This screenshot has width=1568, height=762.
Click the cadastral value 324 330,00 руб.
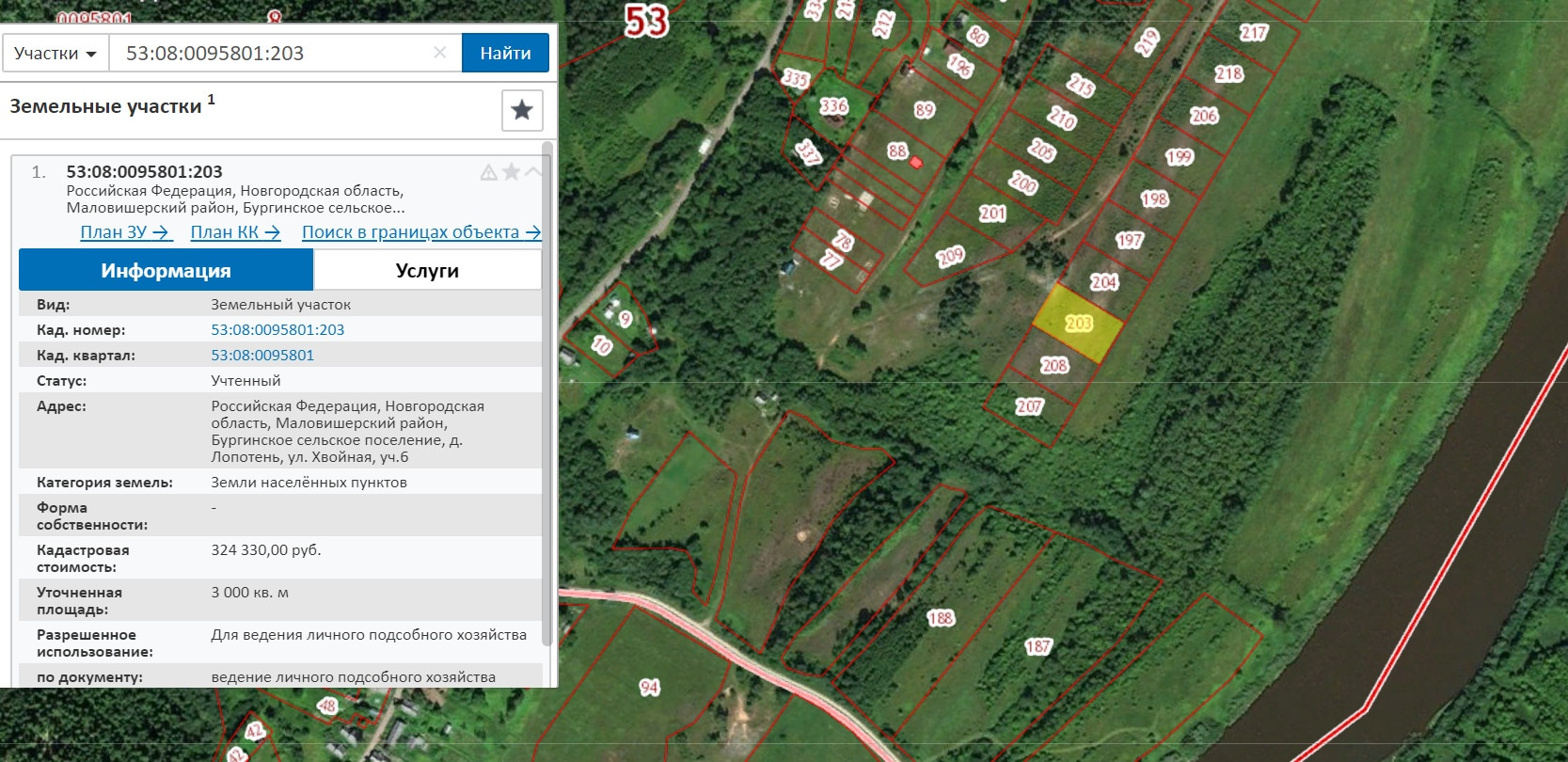[x=266, y=550]
